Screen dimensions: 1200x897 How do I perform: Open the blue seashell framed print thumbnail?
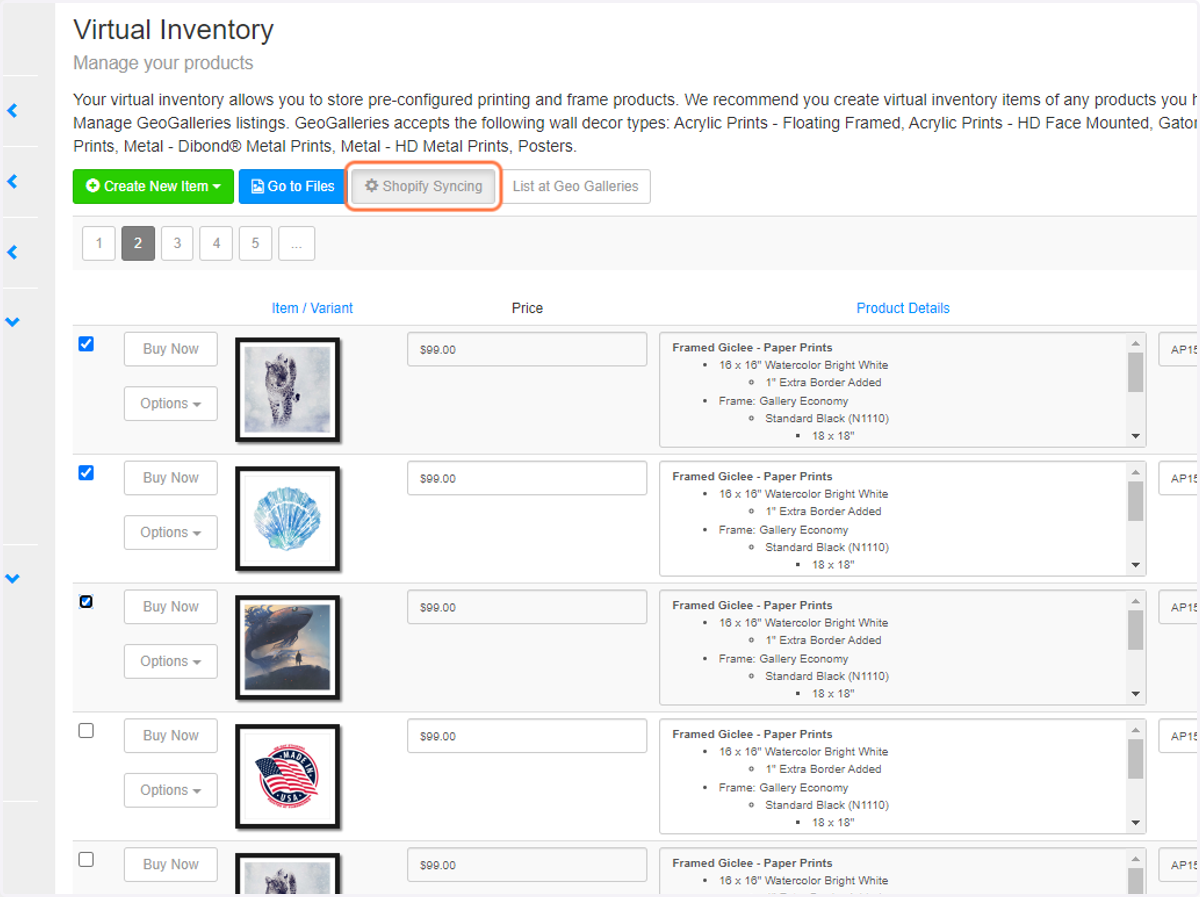(288, 519)
